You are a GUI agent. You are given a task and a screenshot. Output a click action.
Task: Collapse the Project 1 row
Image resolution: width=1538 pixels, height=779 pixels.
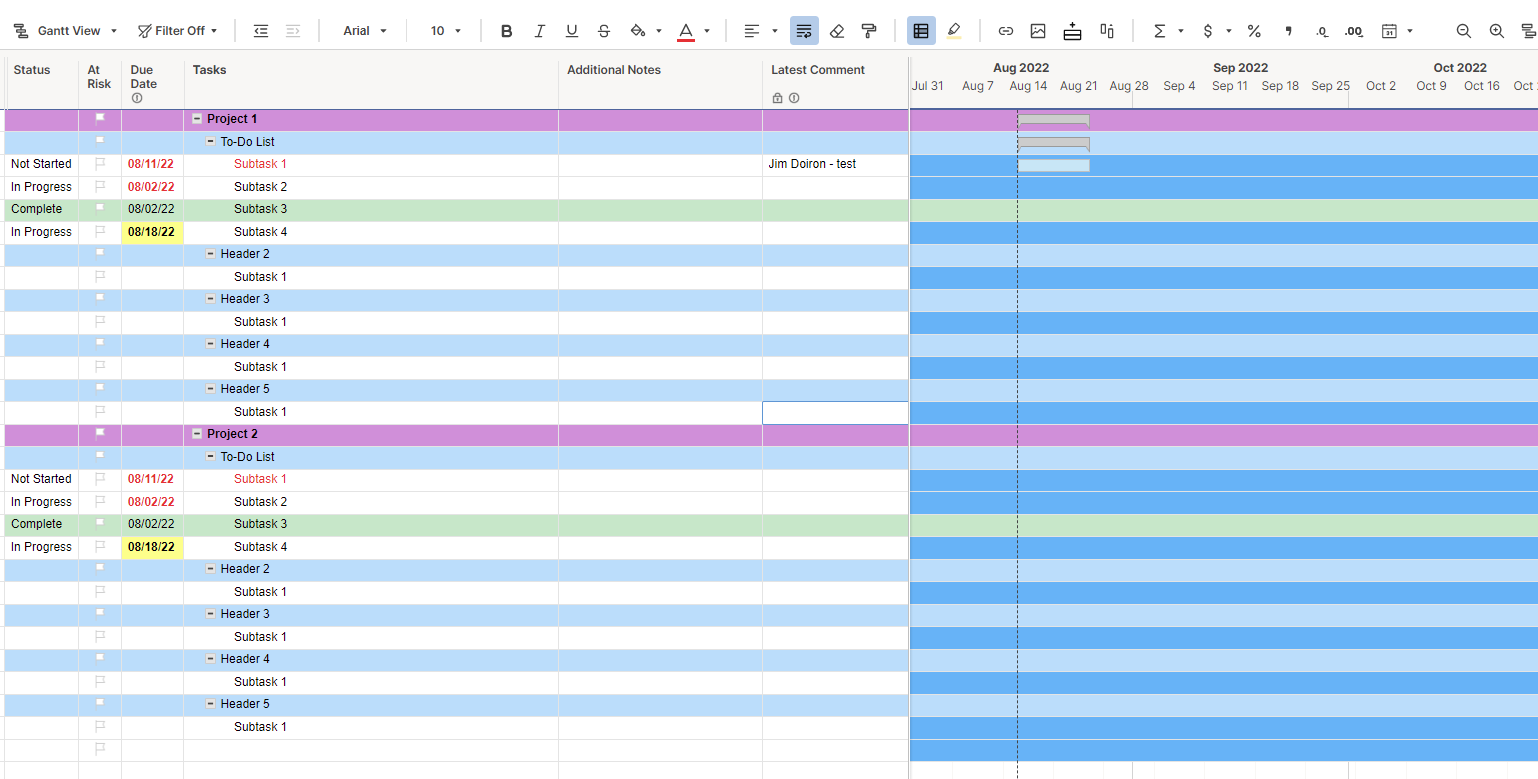point(197,119)
